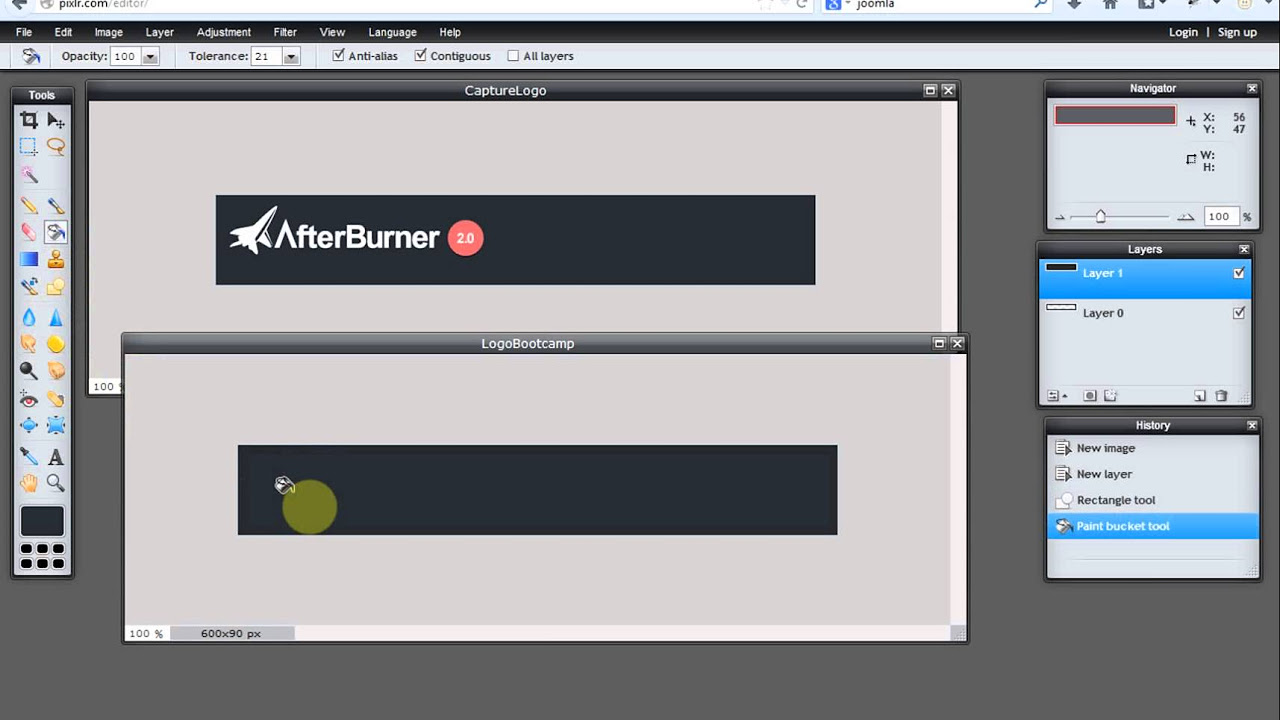Image resolution: width=1280 pixels, height=720 pixels.
Task: Toggle the Anti-alias checkbox
Action: 338,56
